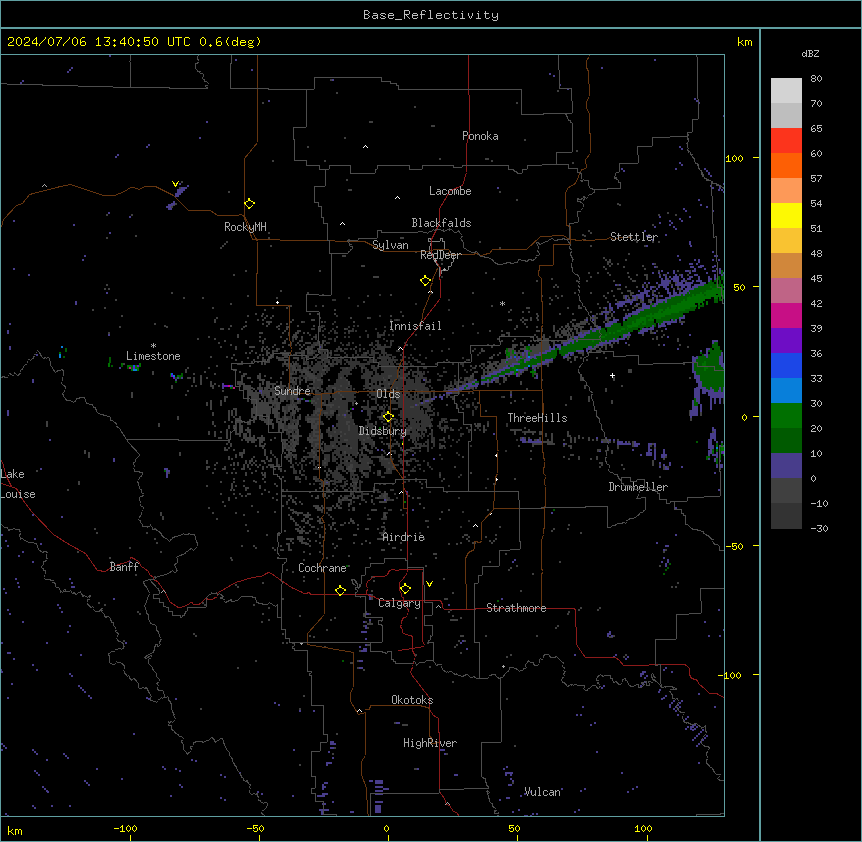The height and width of the screenshot is (842, 862).
Task: Click the Vulcan city label
Action: pos(542,792)
